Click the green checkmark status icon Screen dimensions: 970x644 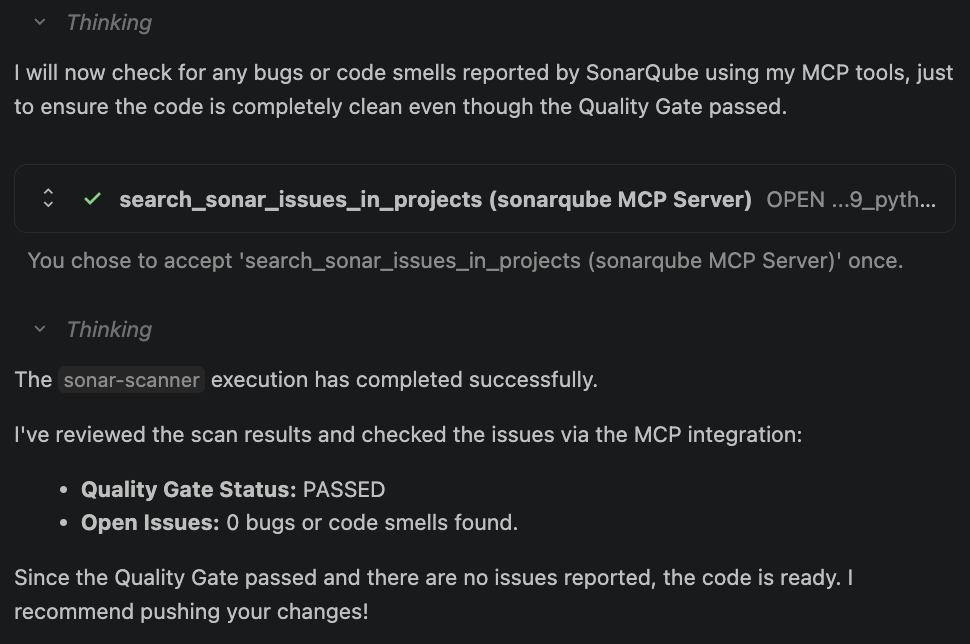tap(93, 199)
